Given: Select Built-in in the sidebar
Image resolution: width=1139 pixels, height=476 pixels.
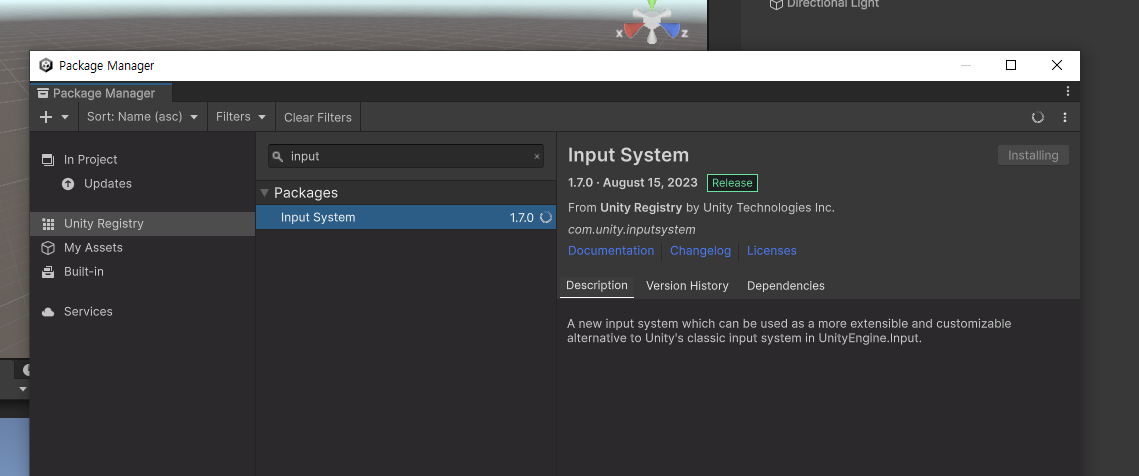Looking at the screenshot, I should tap(142, 271).
